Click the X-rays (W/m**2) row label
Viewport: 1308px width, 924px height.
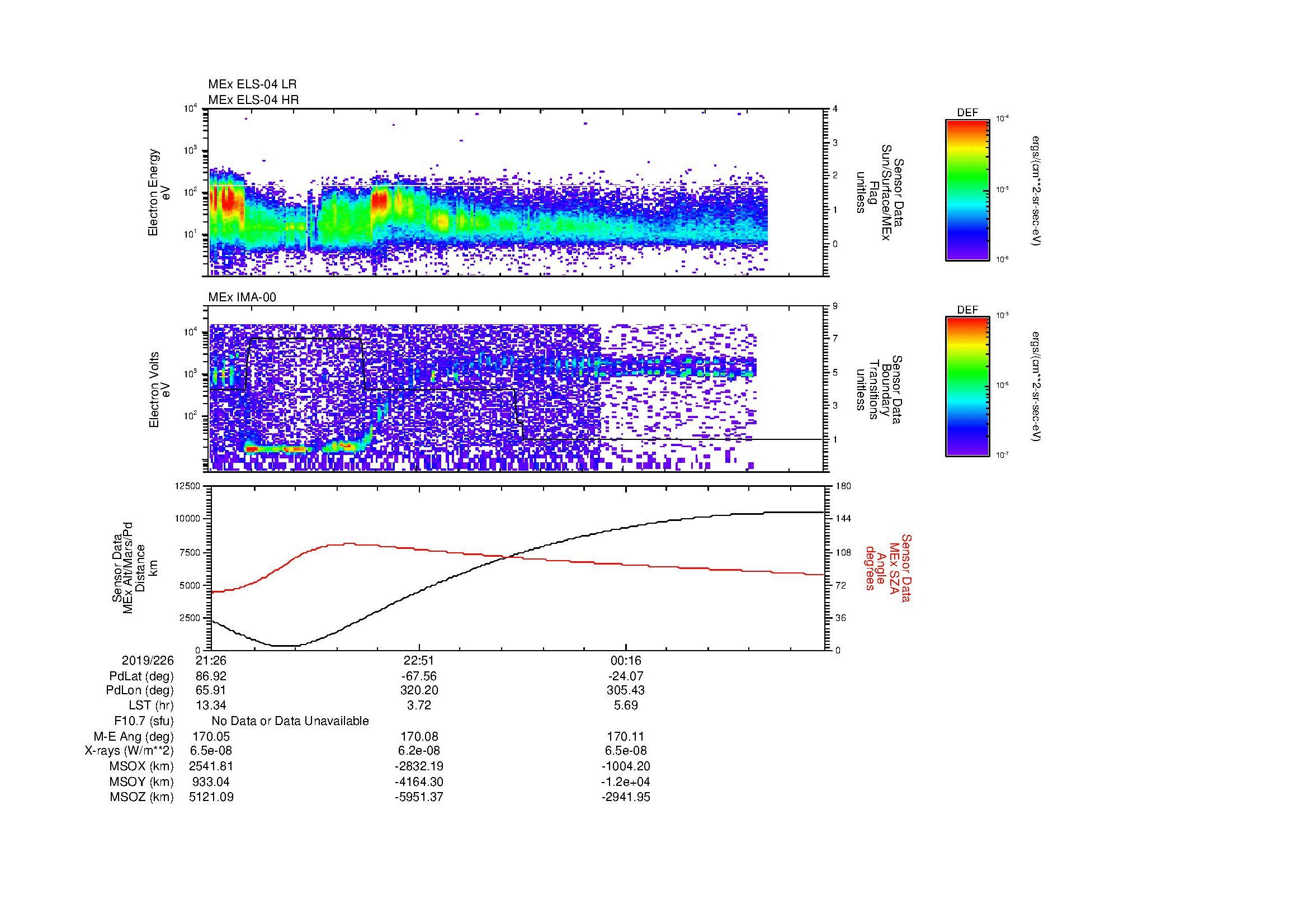(x=129, y=751)
